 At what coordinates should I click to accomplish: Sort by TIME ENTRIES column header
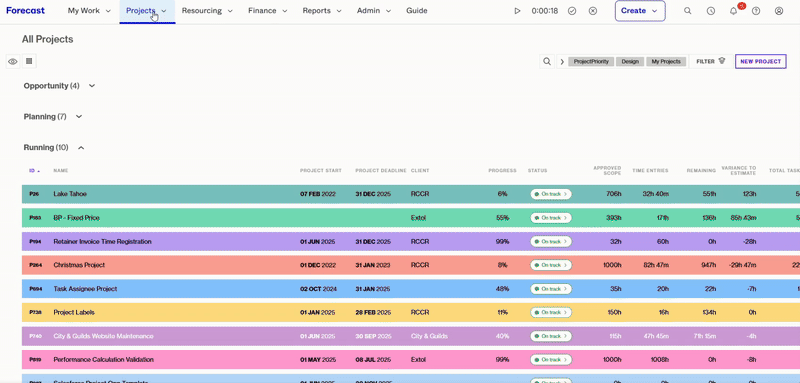(x=651, y=171)
